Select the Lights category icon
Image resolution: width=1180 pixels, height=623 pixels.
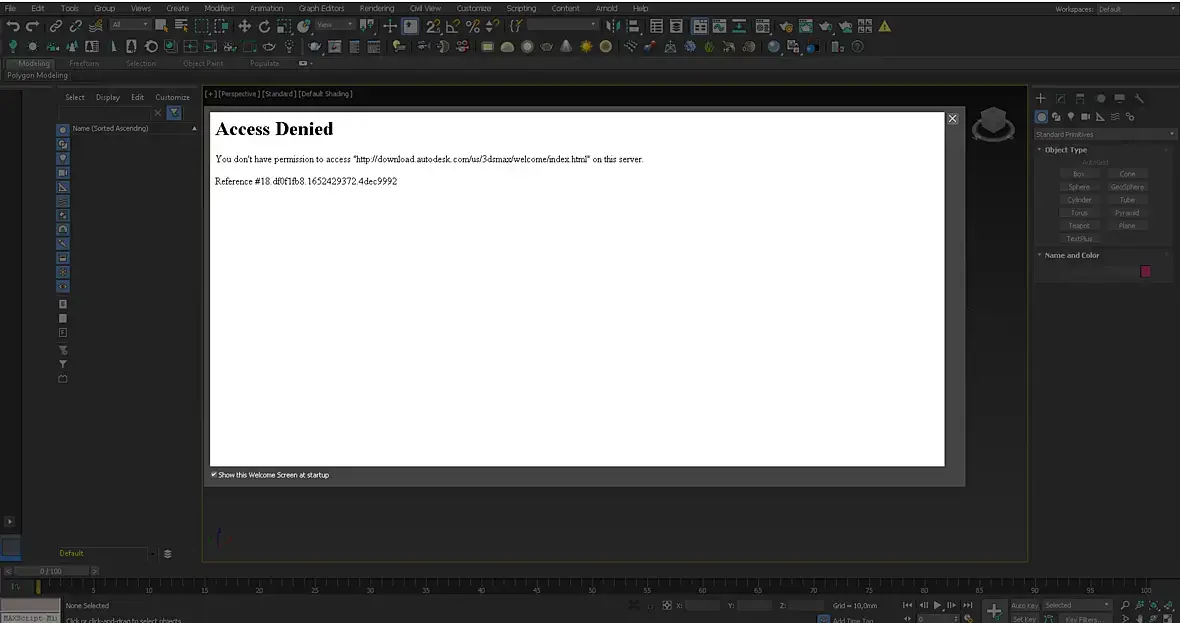[1071, 117]
